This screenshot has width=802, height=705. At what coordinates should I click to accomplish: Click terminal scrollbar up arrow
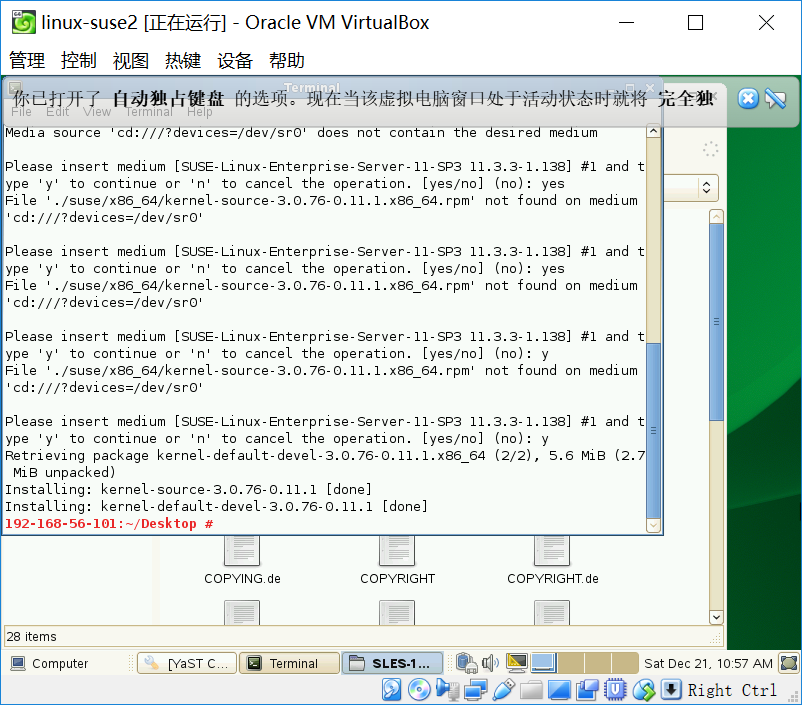653,131
